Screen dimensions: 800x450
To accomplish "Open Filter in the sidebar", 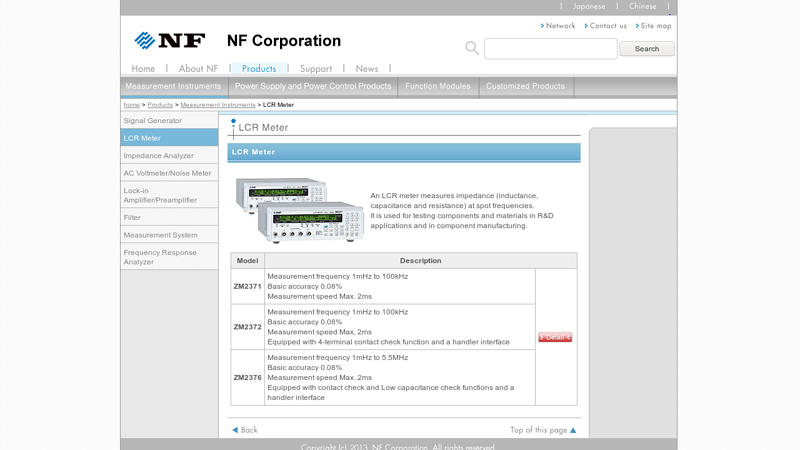I will [x=169, y=217].
